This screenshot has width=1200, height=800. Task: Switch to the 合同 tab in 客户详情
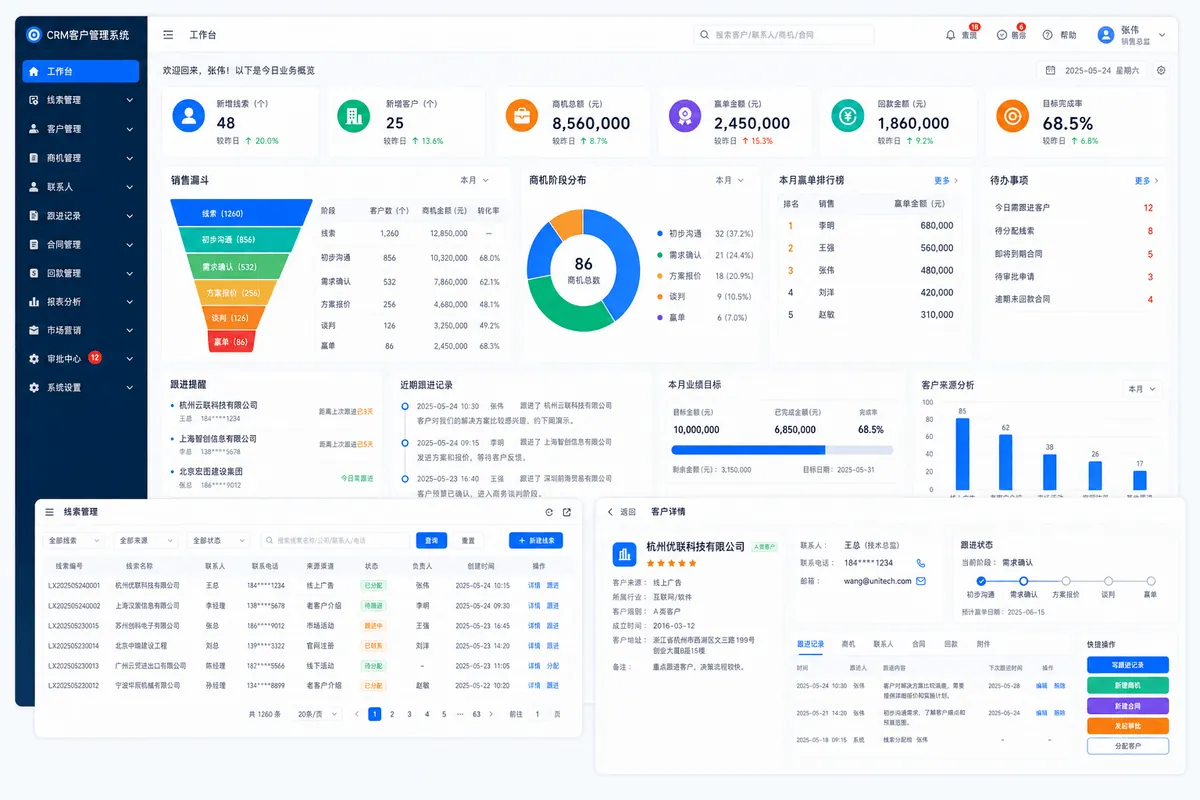pos(918,644)
